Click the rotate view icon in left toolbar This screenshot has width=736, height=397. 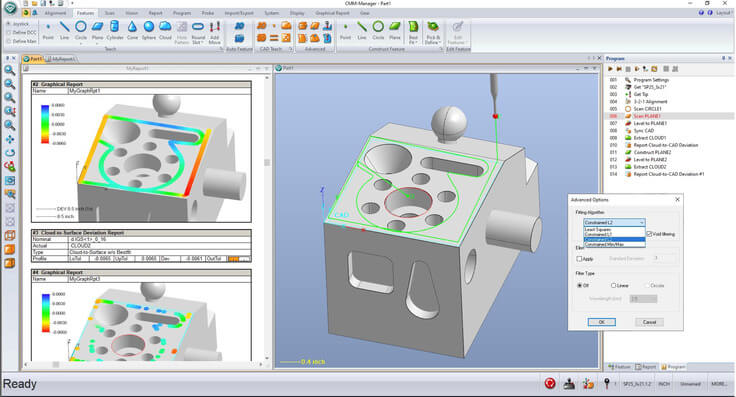9,153
